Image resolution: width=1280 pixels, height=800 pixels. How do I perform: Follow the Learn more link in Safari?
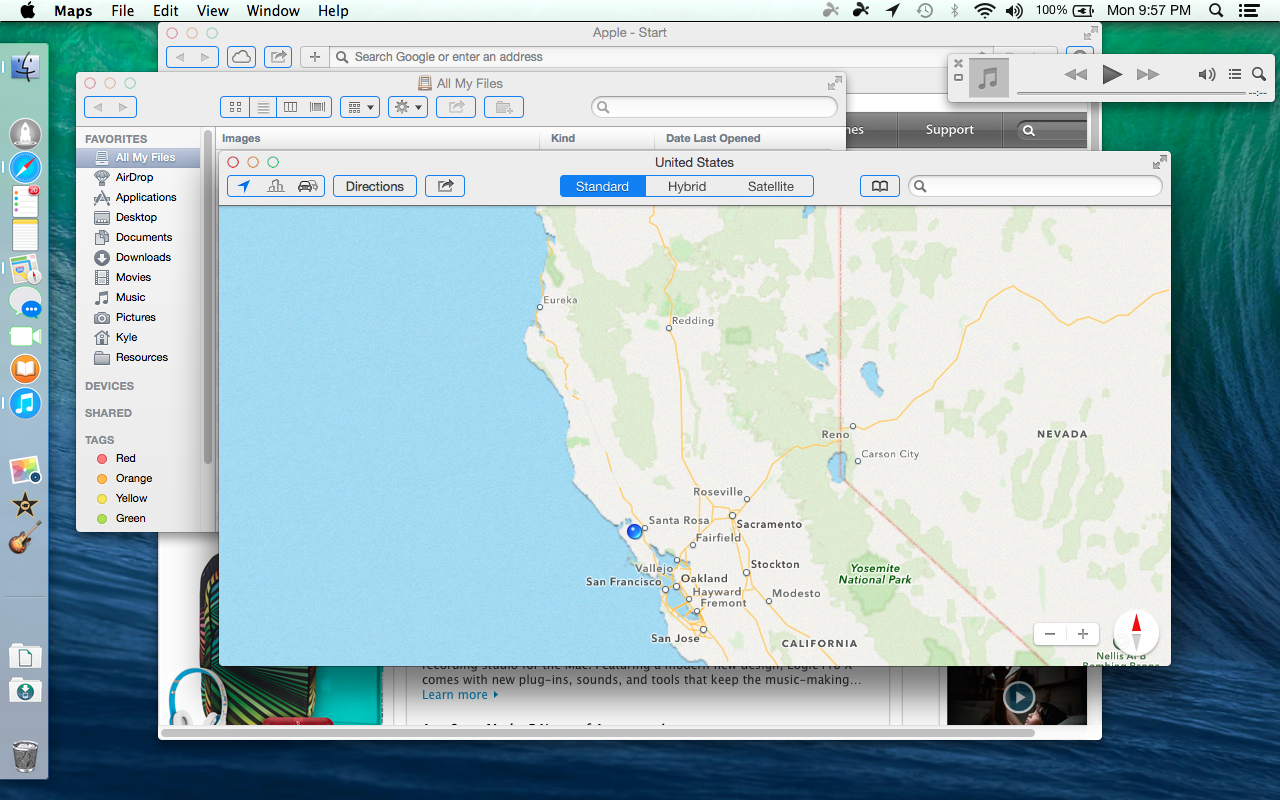[x=460, y=695]
